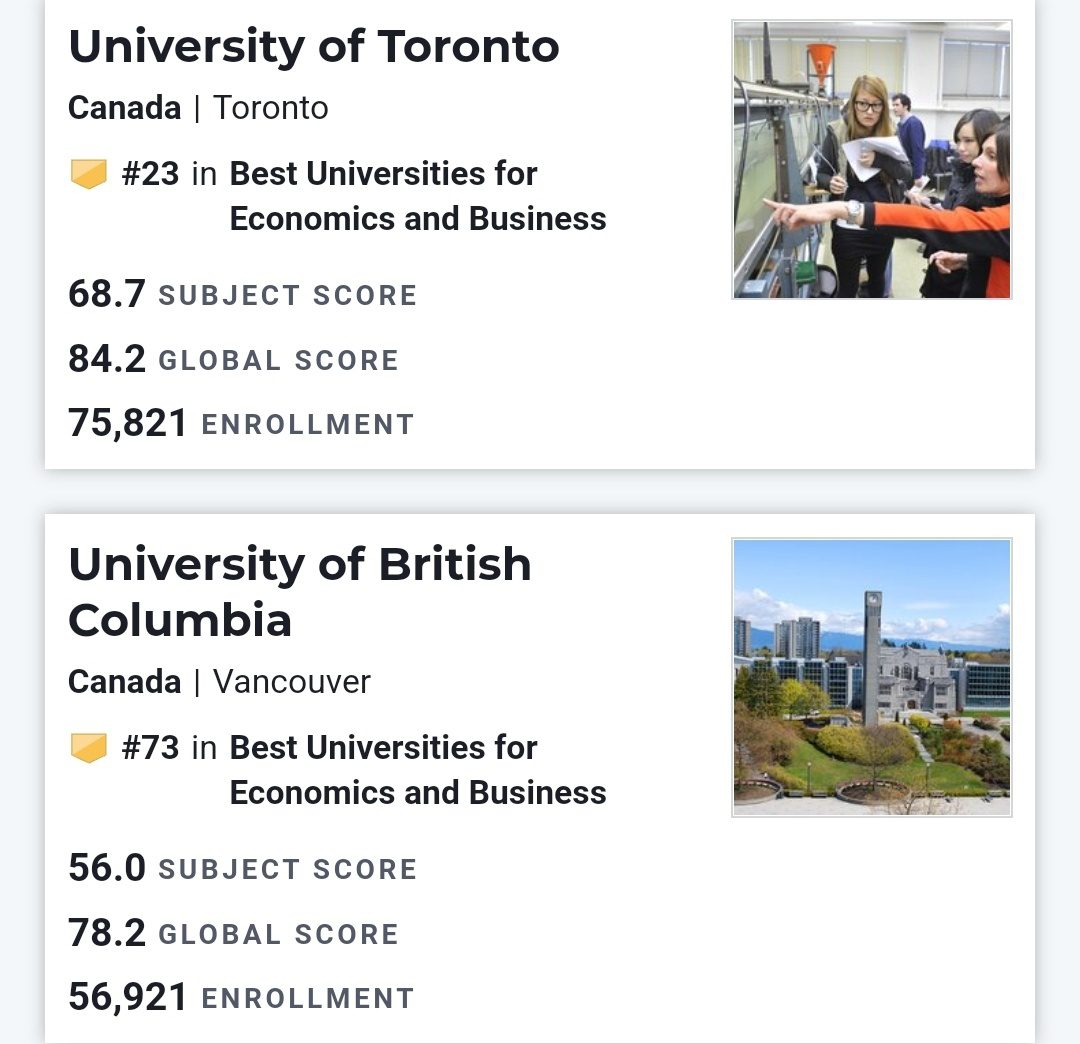Click UBC's 56,921 enrollment figure

coord(128,997)
